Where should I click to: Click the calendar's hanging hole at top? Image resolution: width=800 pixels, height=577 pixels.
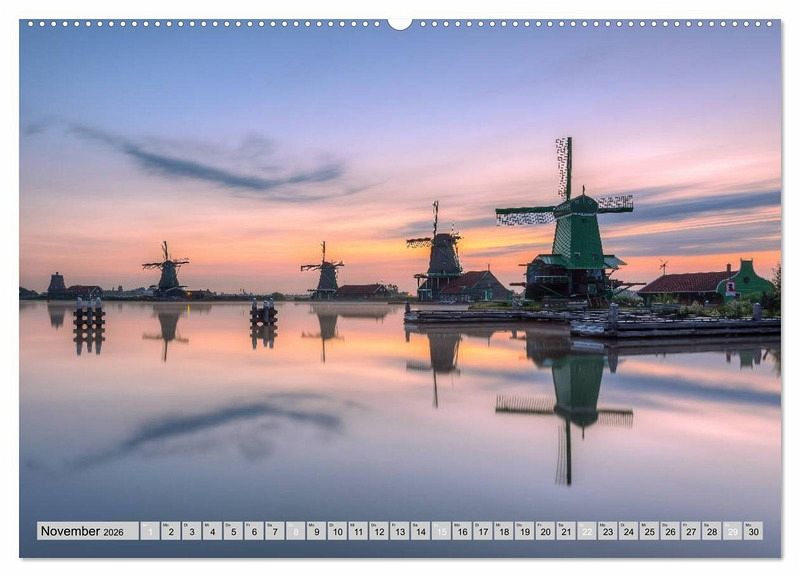pyautogui.click(x=400, y=23)
